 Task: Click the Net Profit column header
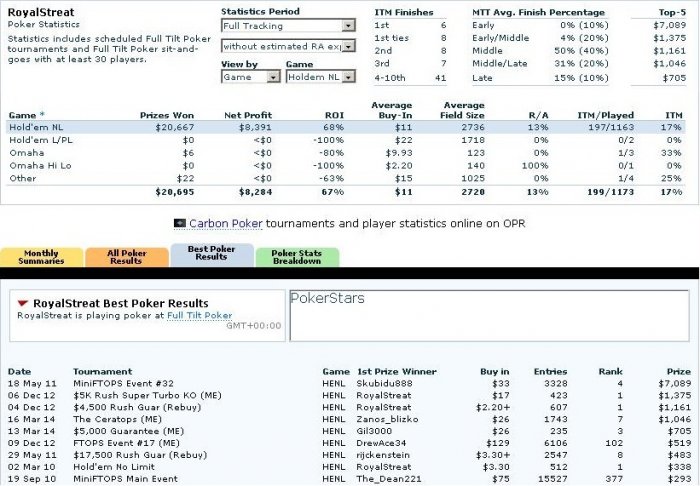coord(248,115)
